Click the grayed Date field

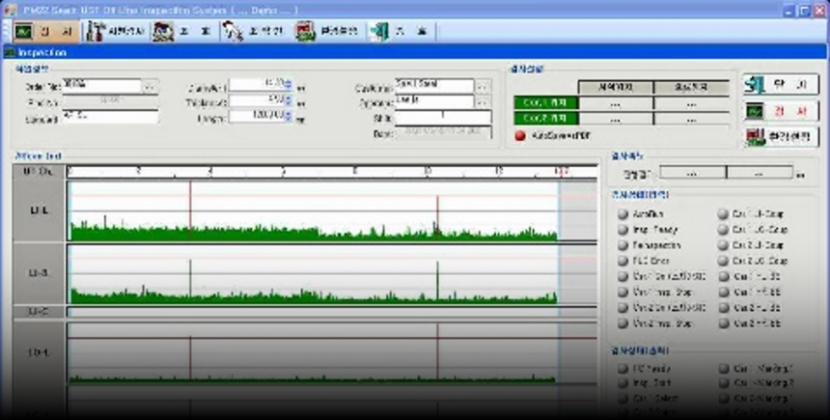[443, 132]
